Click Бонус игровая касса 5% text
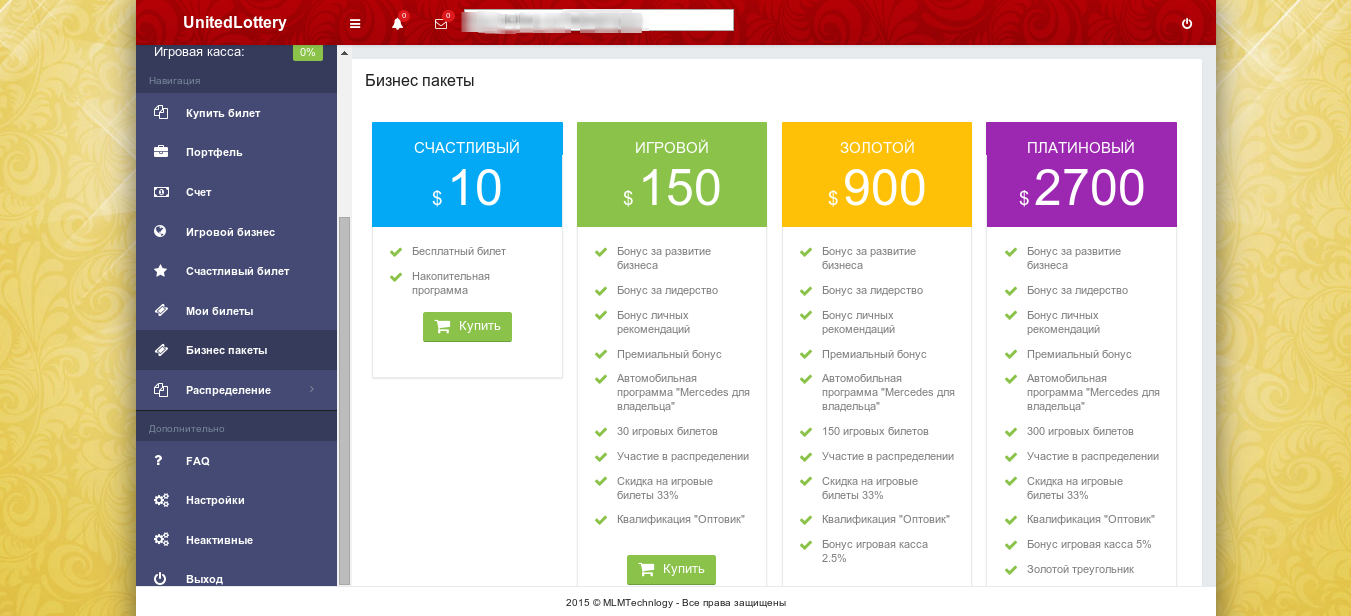This screenshot has height=616, width=1351. coord(1089,545)
